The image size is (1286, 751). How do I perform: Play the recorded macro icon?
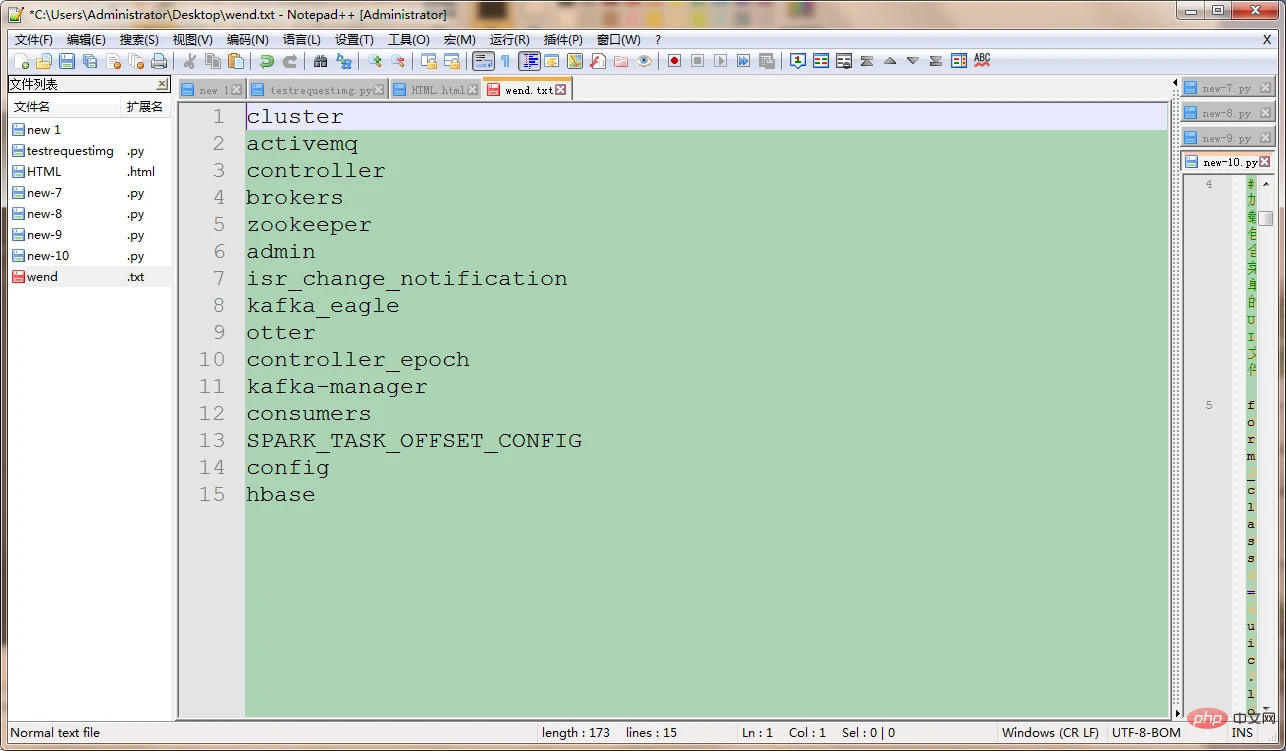coord(720,61)
